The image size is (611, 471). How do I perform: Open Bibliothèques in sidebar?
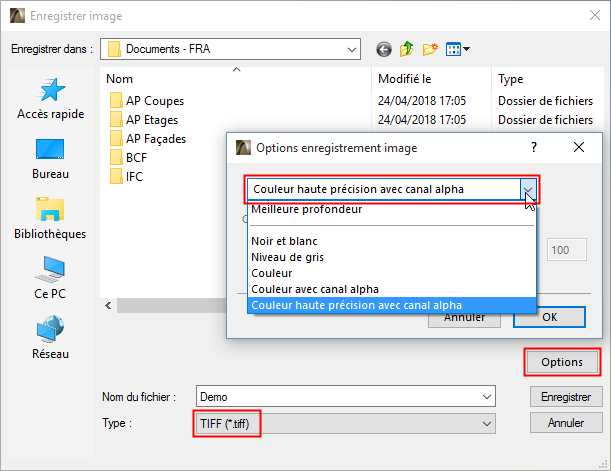pyautogui.click(x=50, y=219)
